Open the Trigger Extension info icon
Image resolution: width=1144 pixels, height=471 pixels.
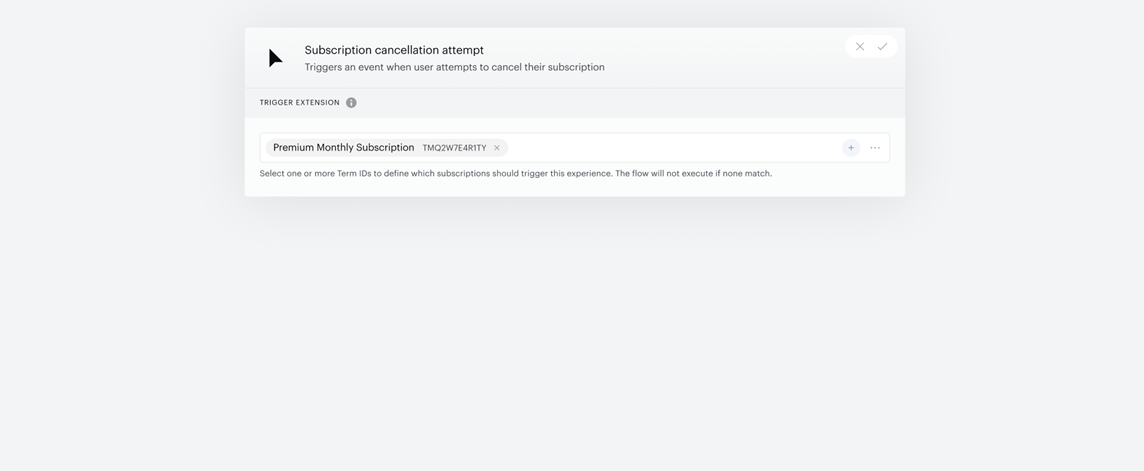(351, 103)
